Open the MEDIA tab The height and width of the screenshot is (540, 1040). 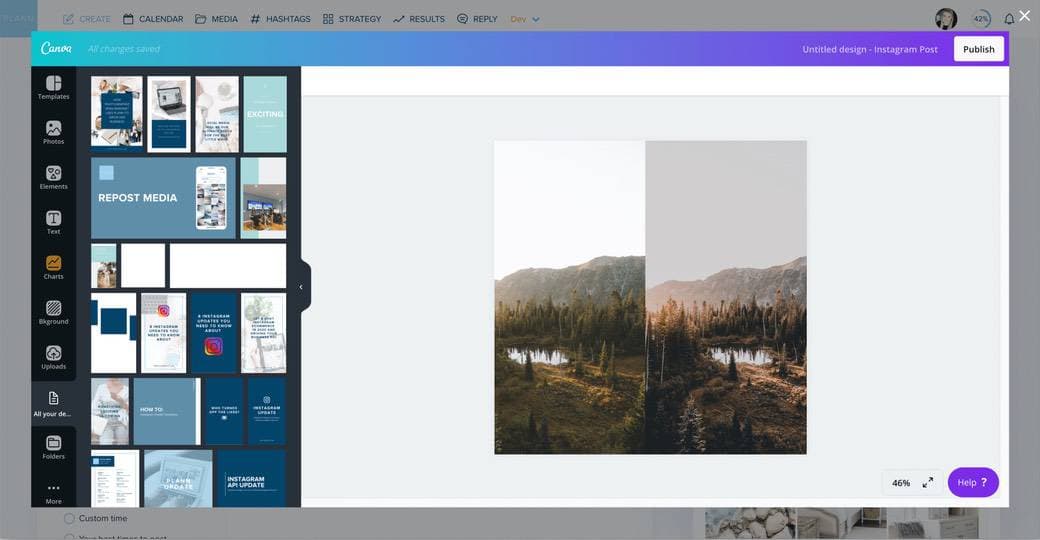[216, 19]
